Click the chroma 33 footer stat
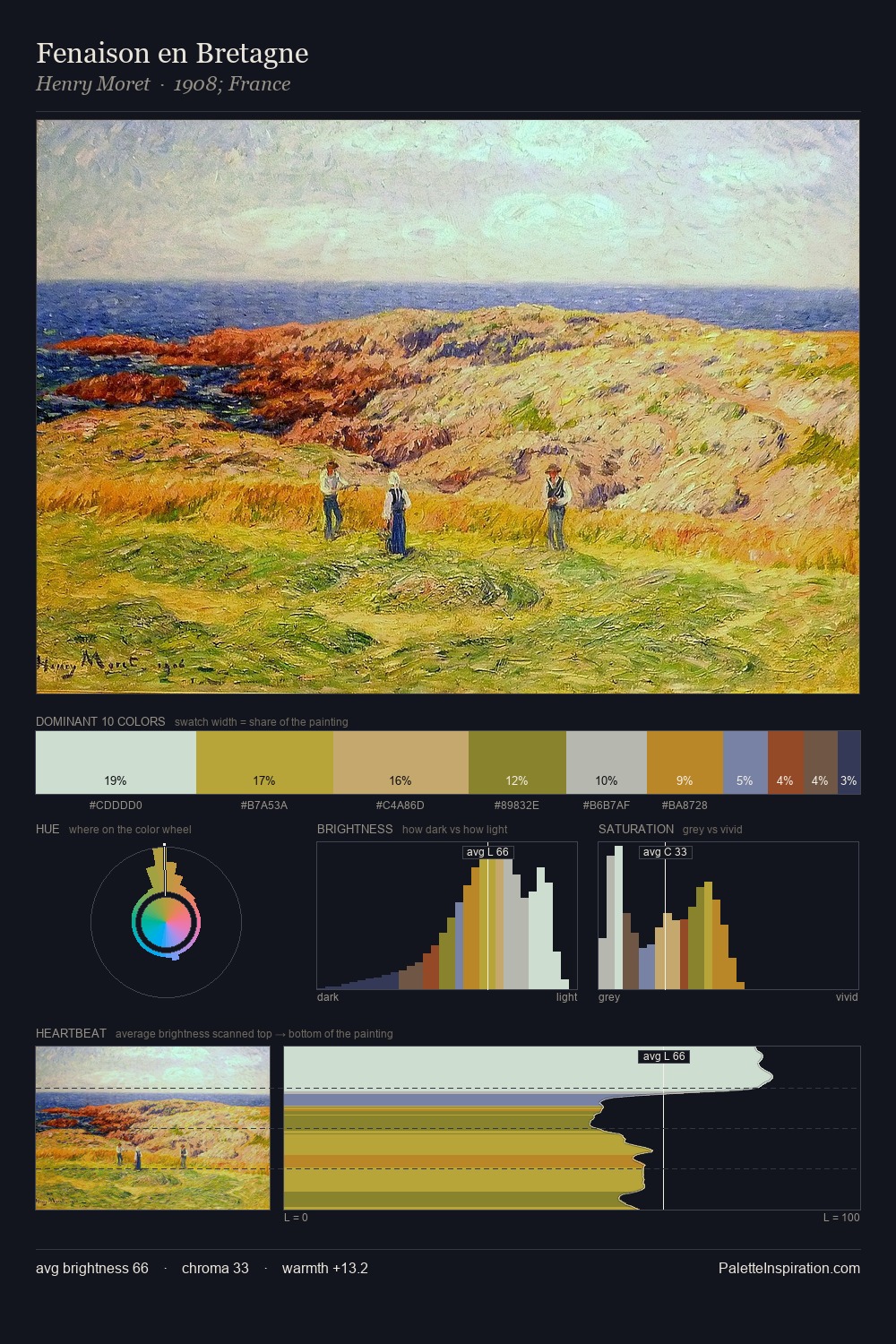896x1344 pixels. [x=215, y=1268]
